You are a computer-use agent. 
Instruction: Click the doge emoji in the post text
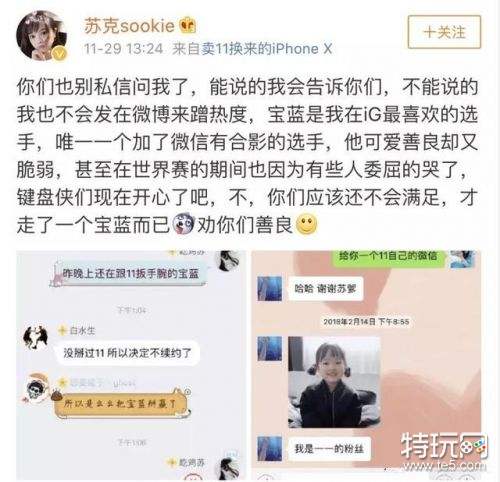pos(183,224)
